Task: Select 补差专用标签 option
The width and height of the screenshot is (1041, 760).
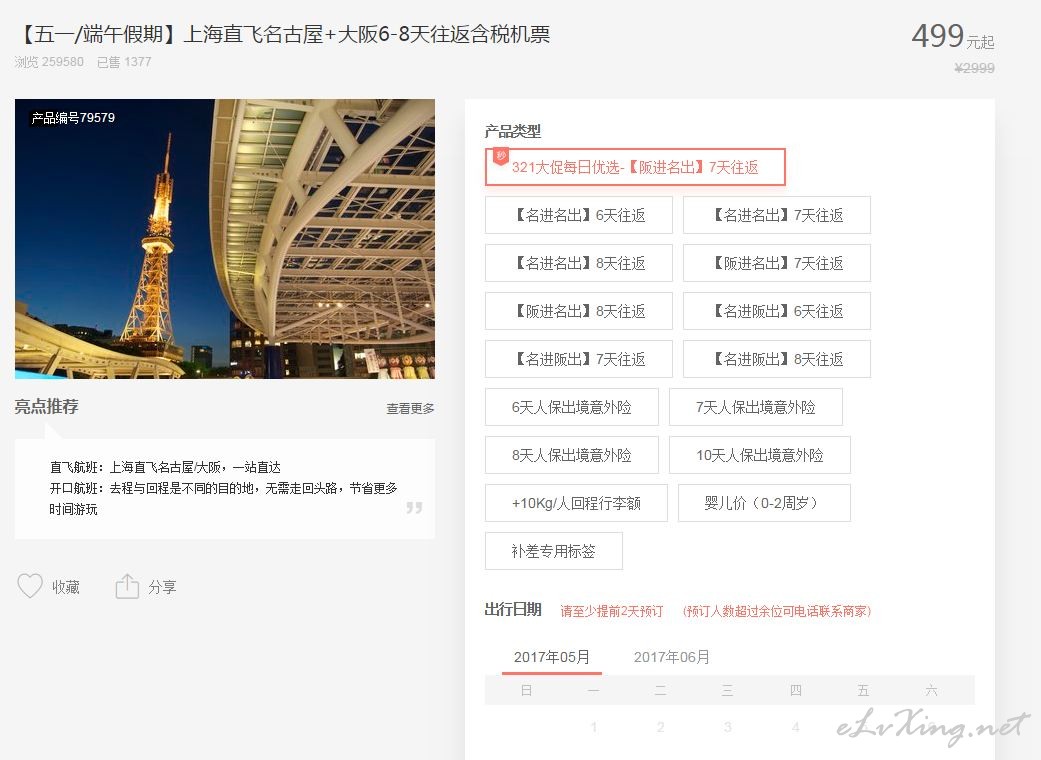Action: tap(554, 551)
